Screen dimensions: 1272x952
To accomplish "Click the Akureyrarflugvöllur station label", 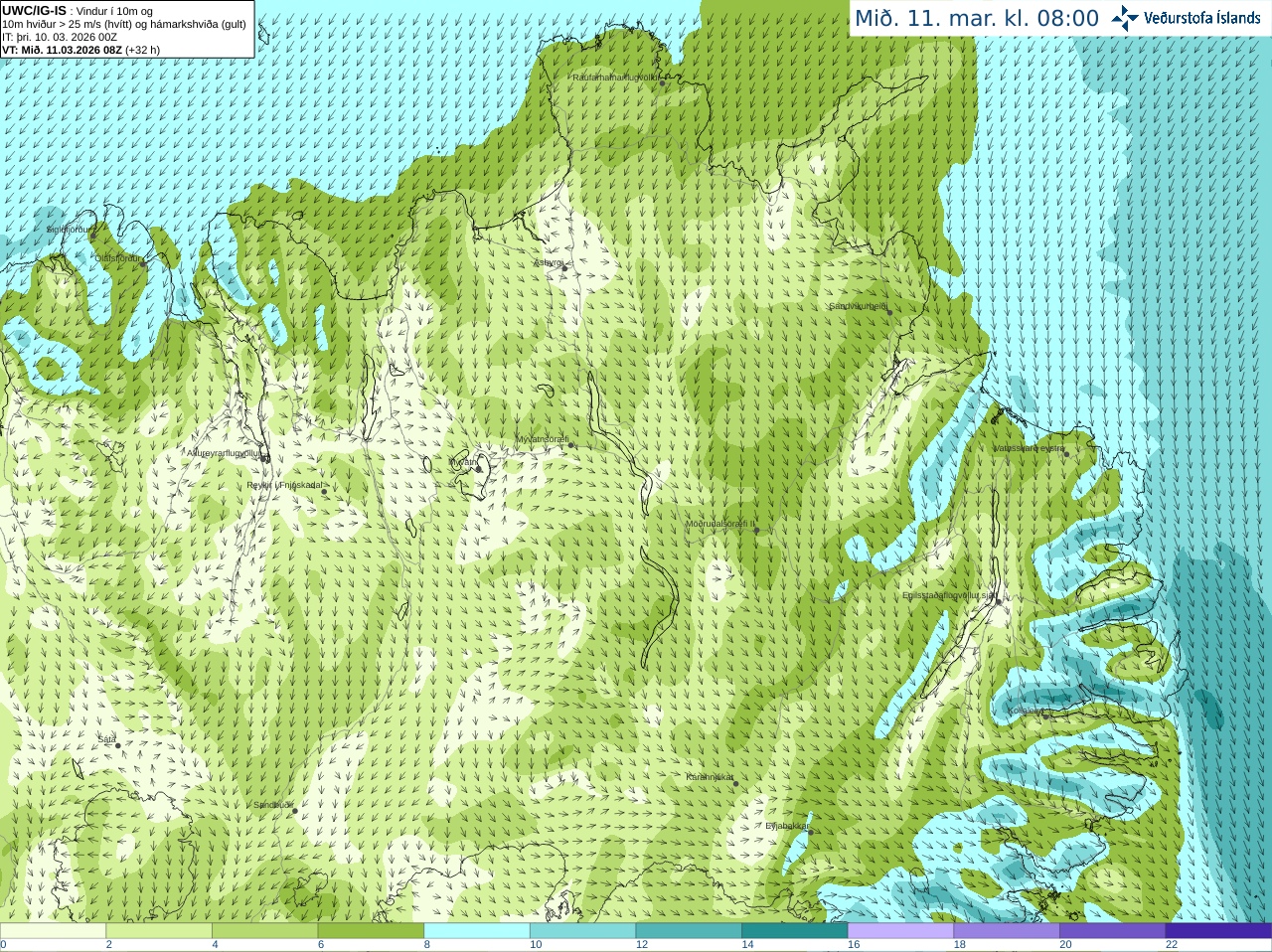I will (x=224, y=453).
